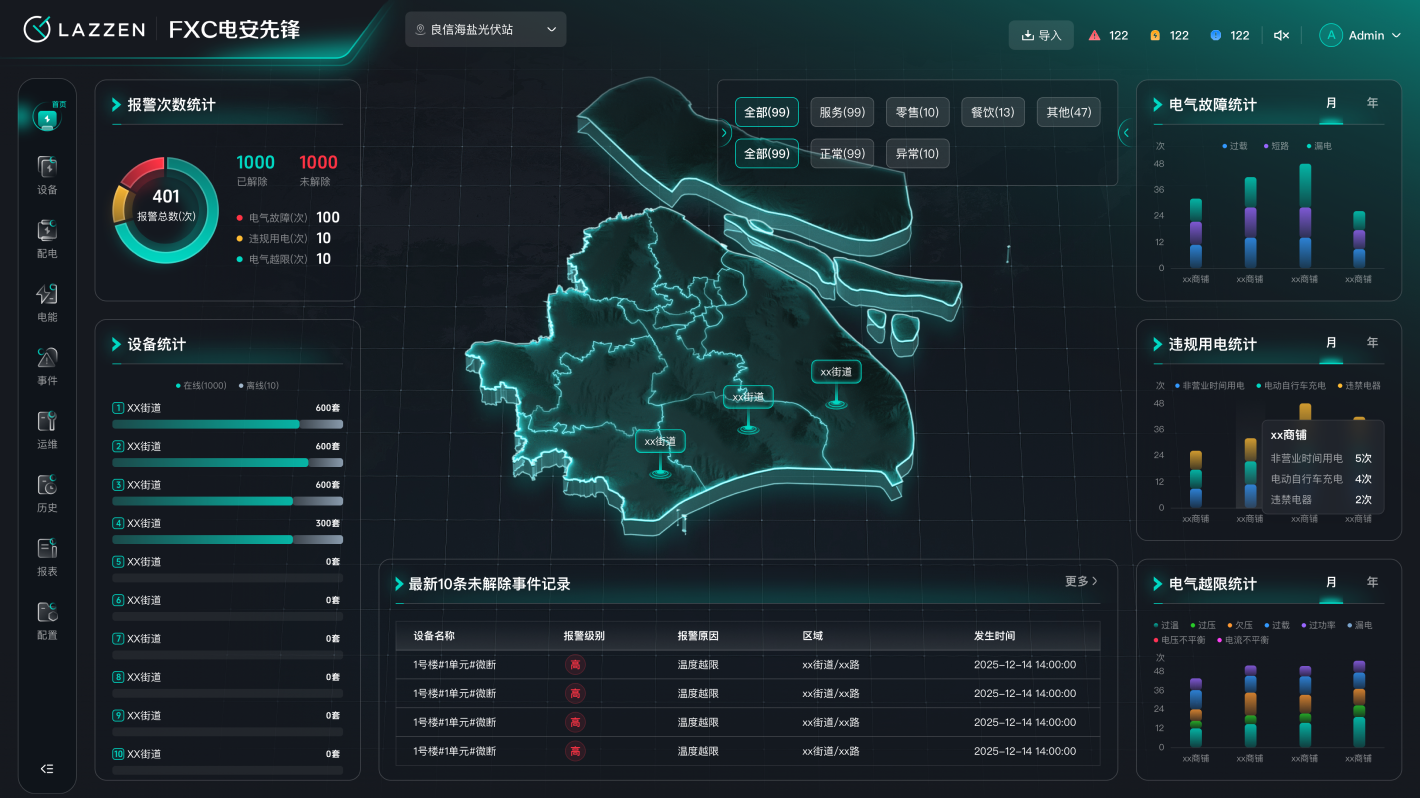Toggle the muted speaker icon

[x=1281, y=35]
